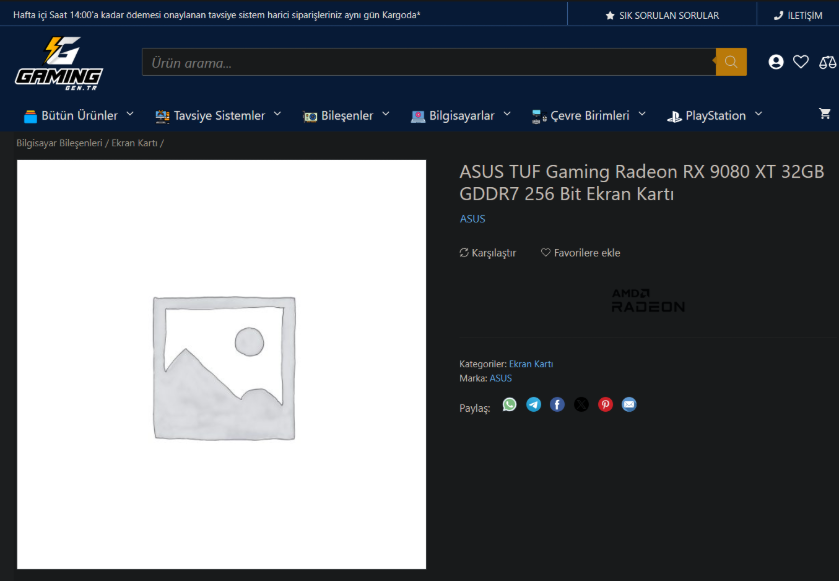839x581 pixels.
Task: Open the shopping cart icon
Action: (825, 113)
